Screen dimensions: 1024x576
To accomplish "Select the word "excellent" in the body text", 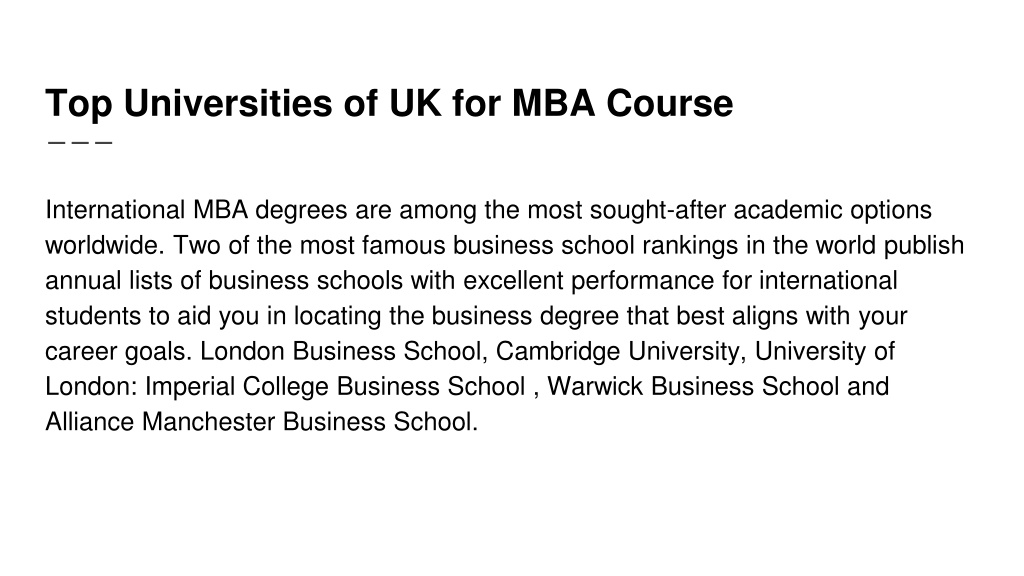I will pos(513,281).
